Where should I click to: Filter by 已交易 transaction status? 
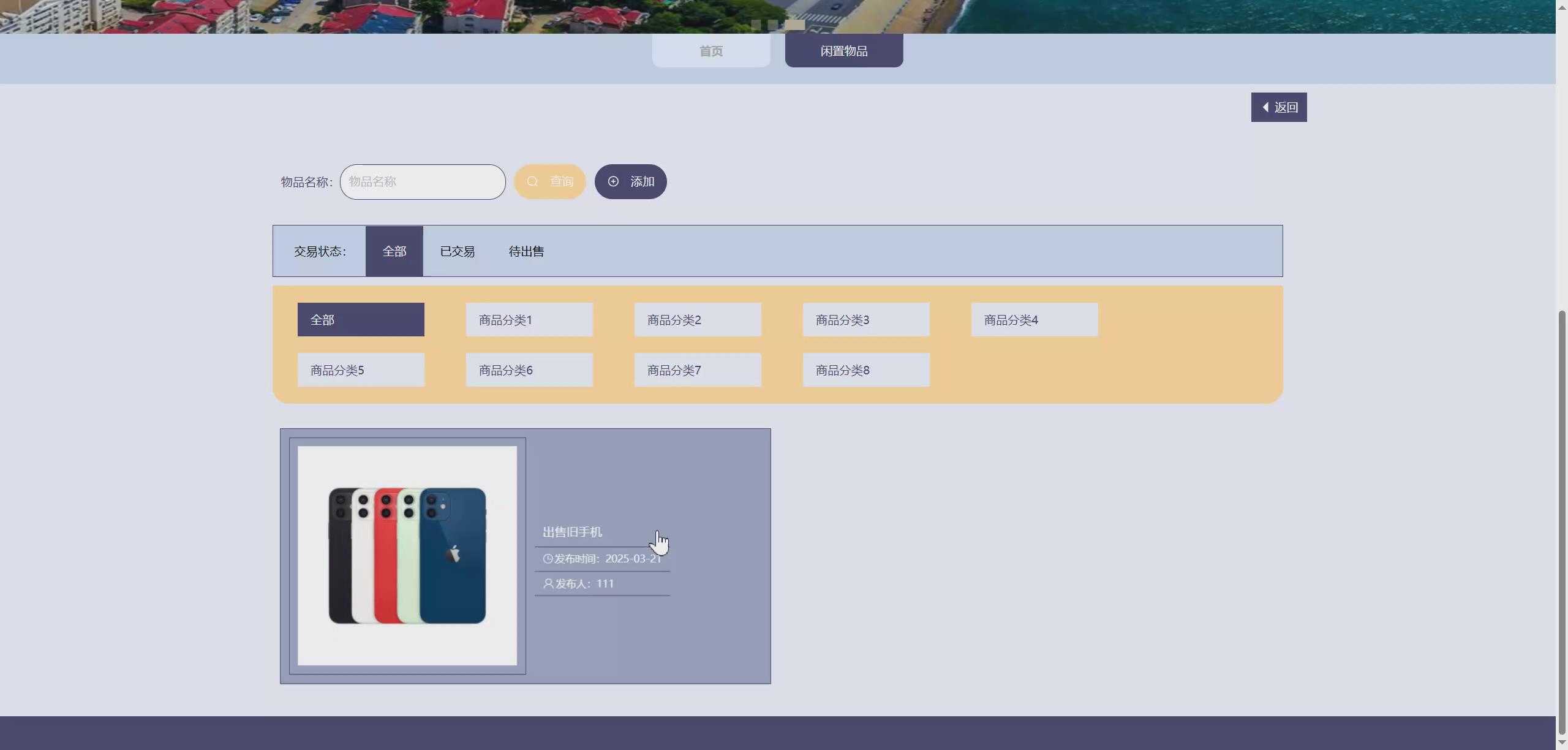tap(457, 251)
